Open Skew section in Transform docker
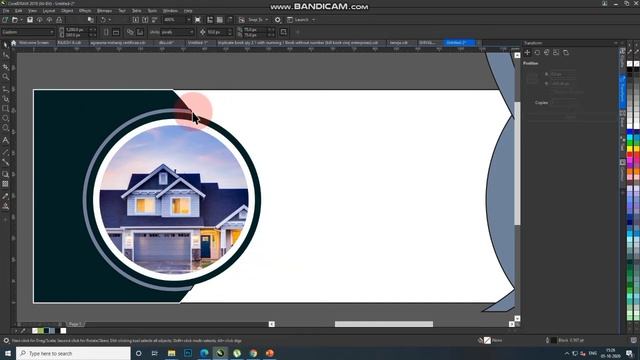 (566, 53)
